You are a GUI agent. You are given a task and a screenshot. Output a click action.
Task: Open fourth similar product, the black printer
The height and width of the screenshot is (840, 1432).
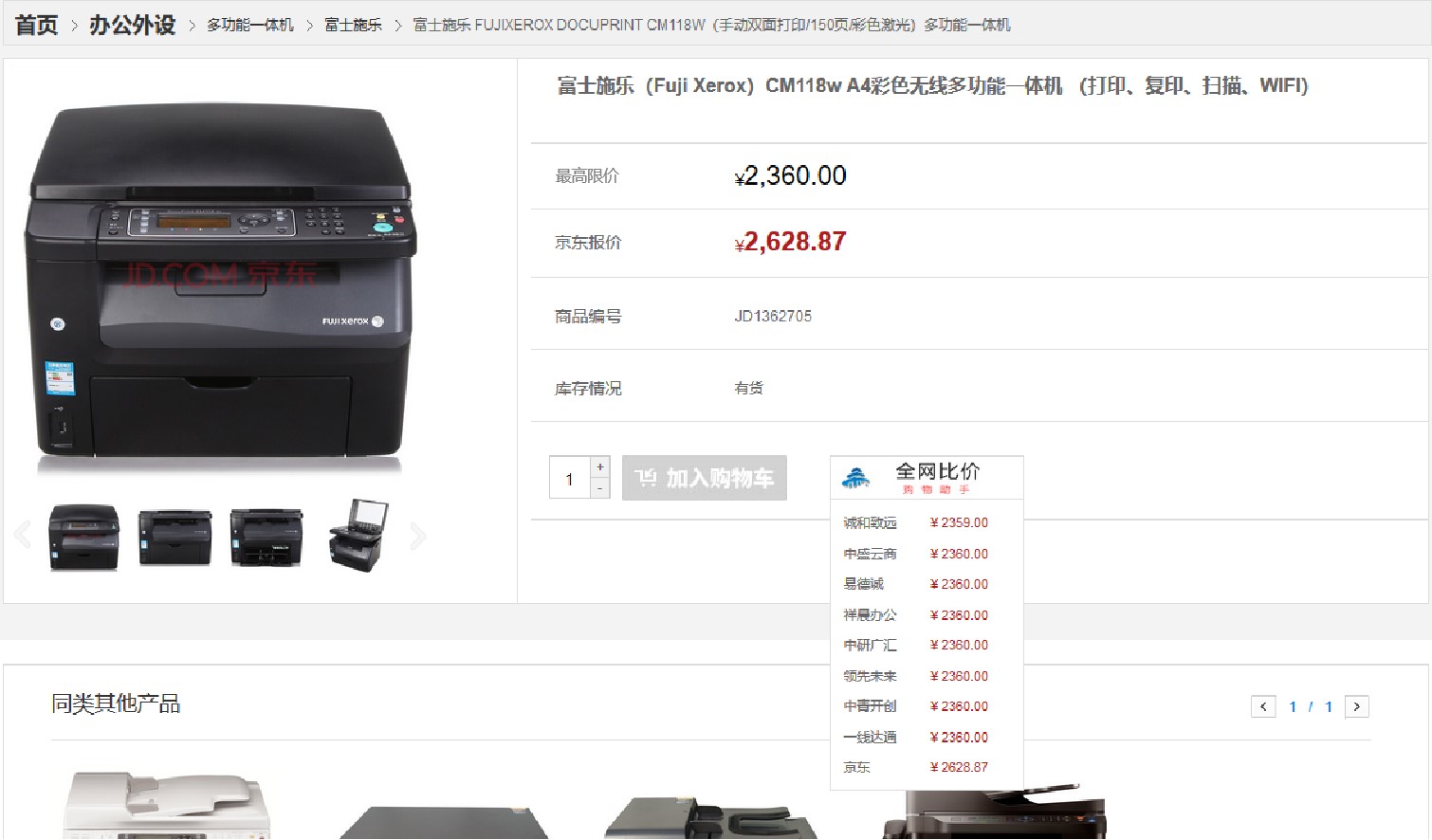pyautogui.click(x=994, y=812)
